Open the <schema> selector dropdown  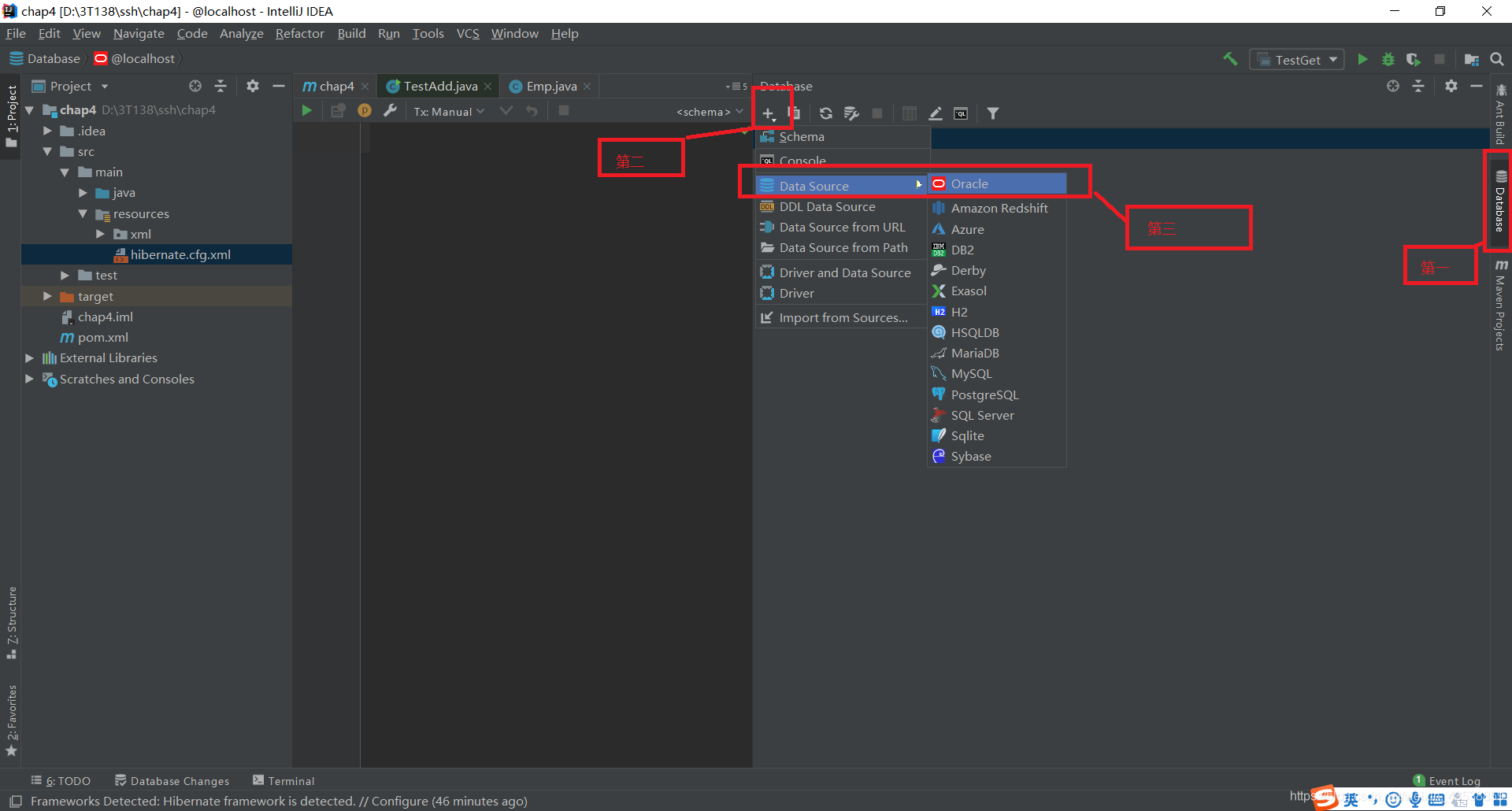coord(710,112)
